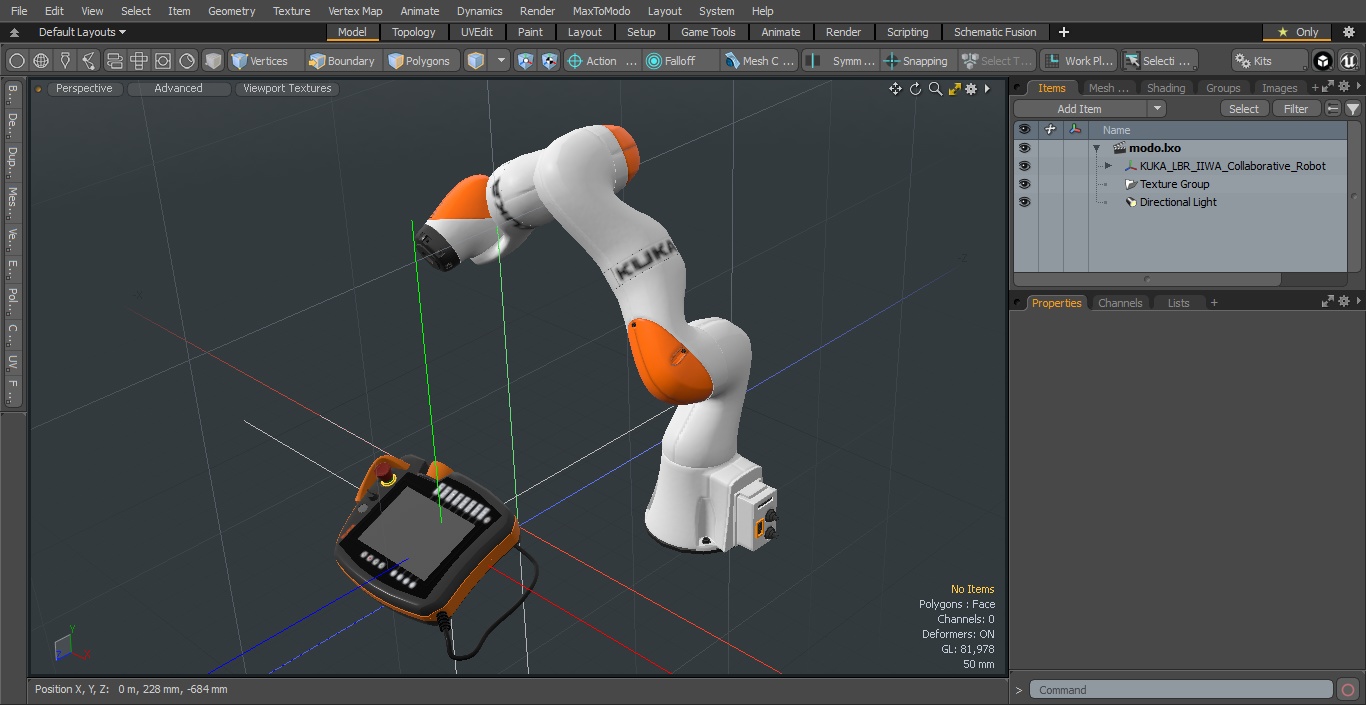Open settings gear in Items panel header
The height and width of the screenshot is (705, 1366).
1345,88
